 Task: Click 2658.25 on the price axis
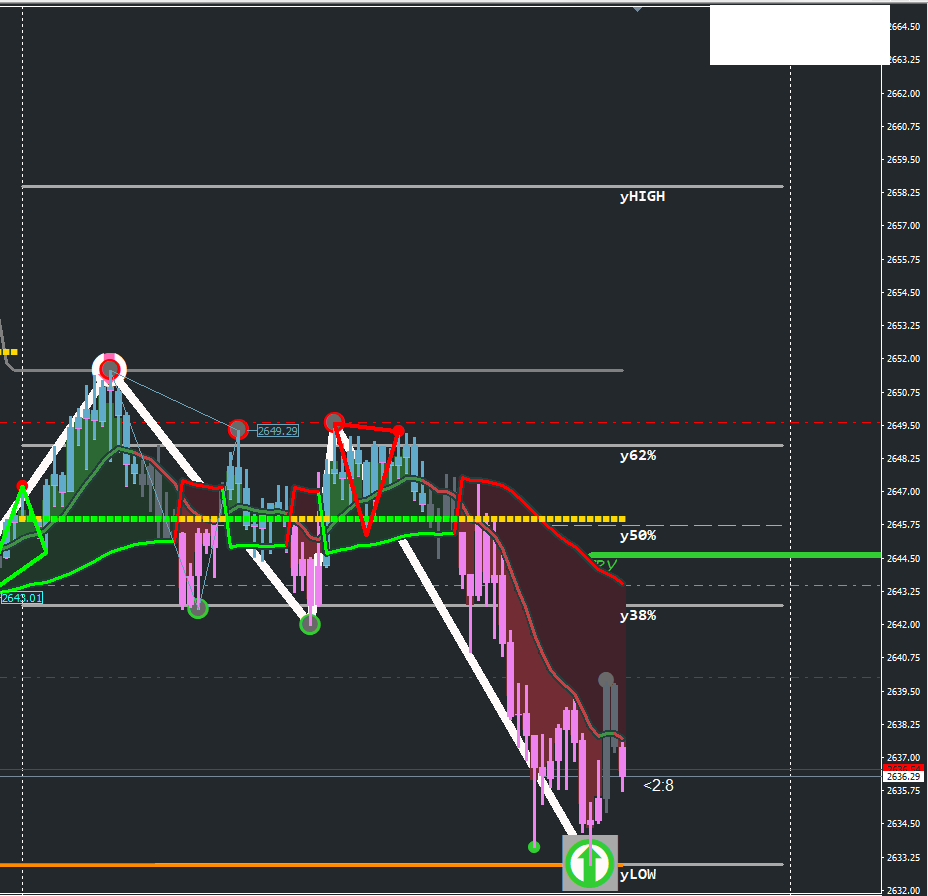(904, 192)
